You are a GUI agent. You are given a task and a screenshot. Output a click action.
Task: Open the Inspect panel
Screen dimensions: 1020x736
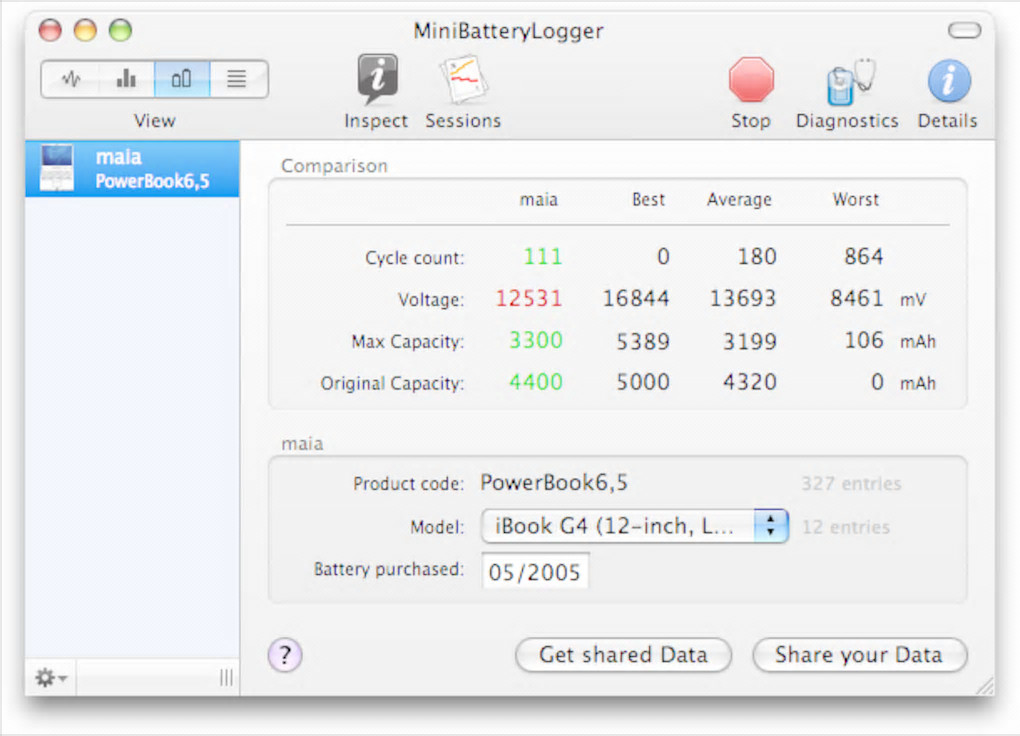(x=376, y=92)
